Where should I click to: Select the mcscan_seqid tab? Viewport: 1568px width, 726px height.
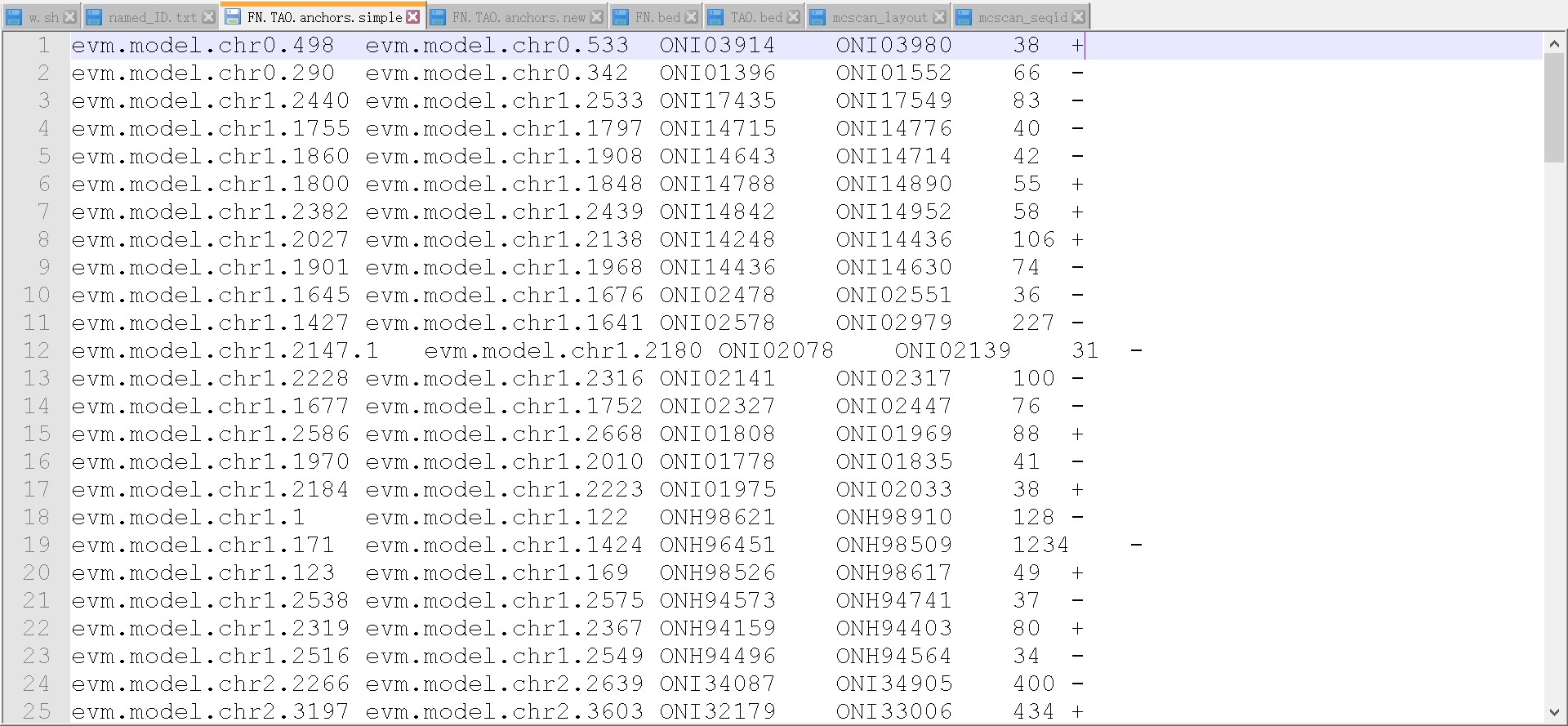point(1022,17)
